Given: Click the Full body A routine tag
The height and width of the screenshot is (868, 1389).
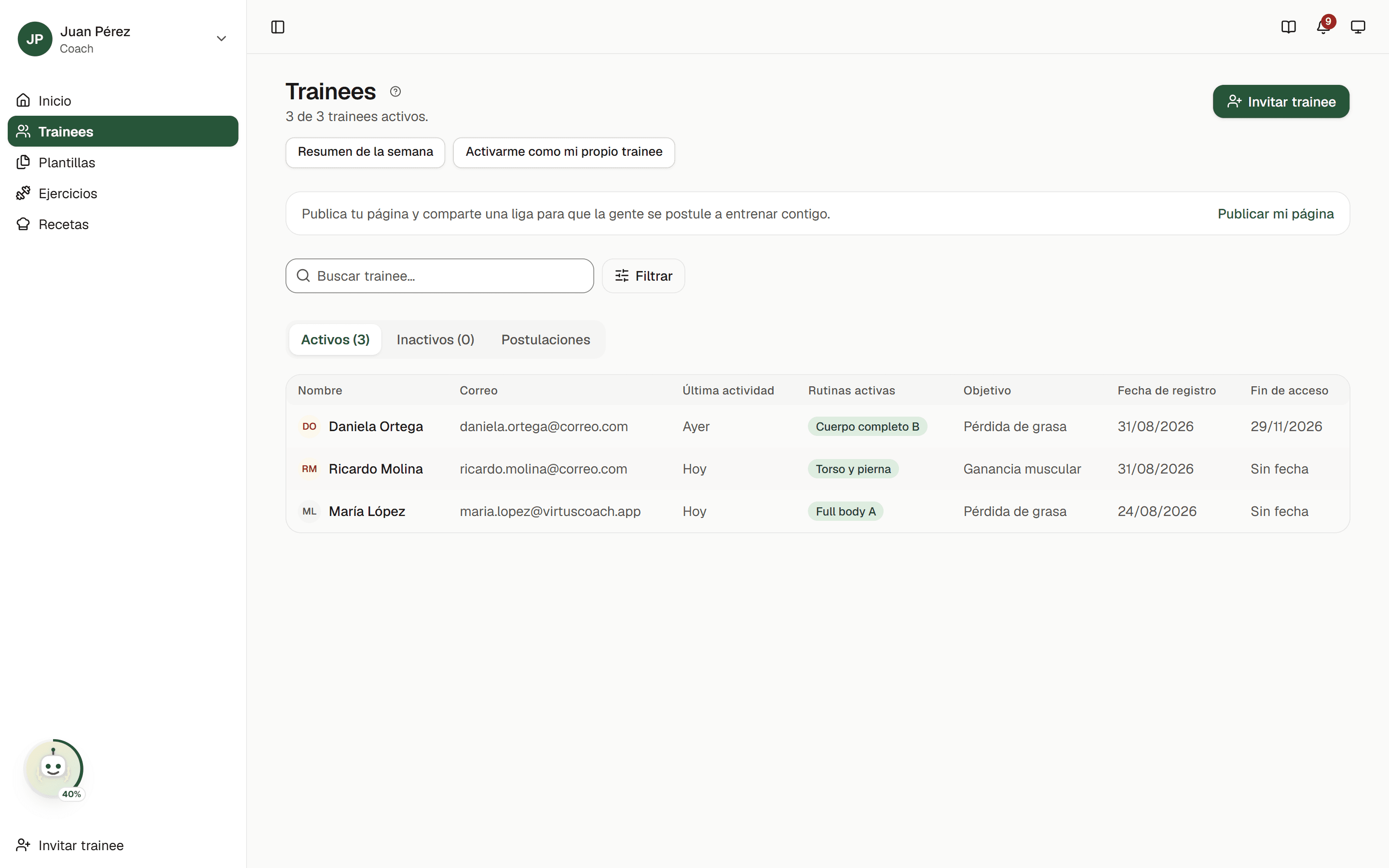Looking at the screenshot, I should [845, 512].
